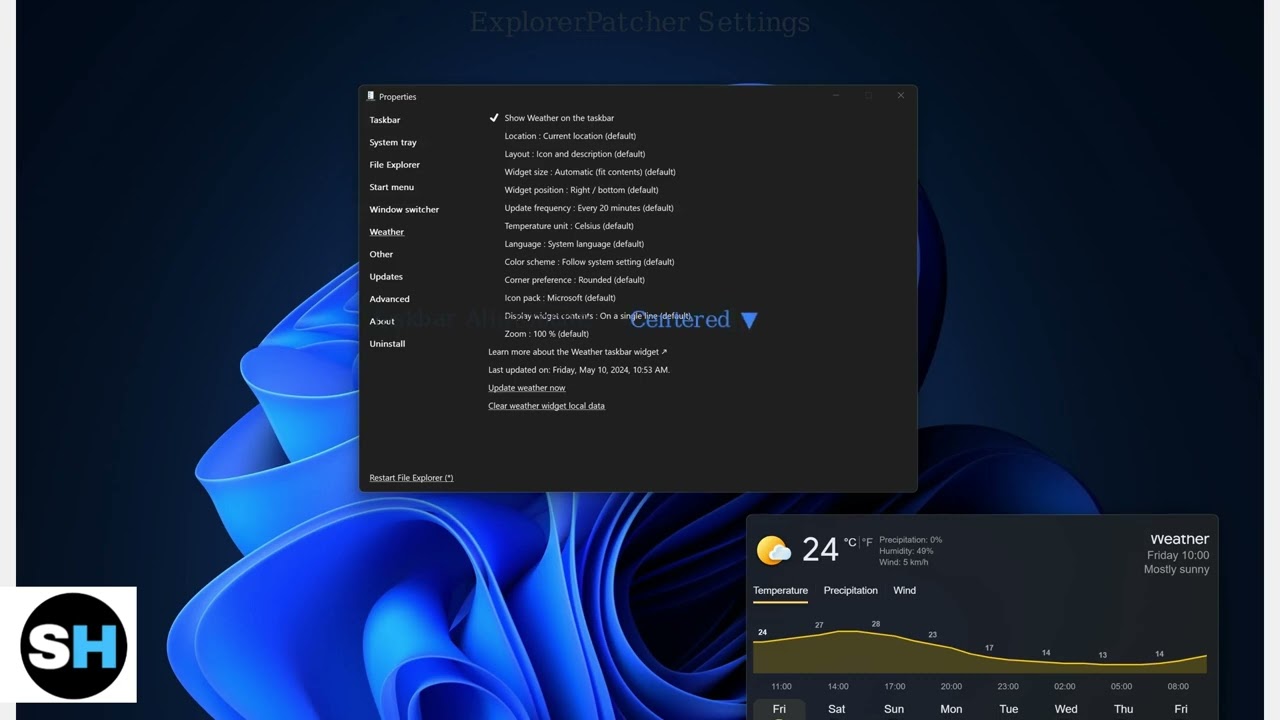
Task: Select Uninstall in the sidebar
Action: 387,344
